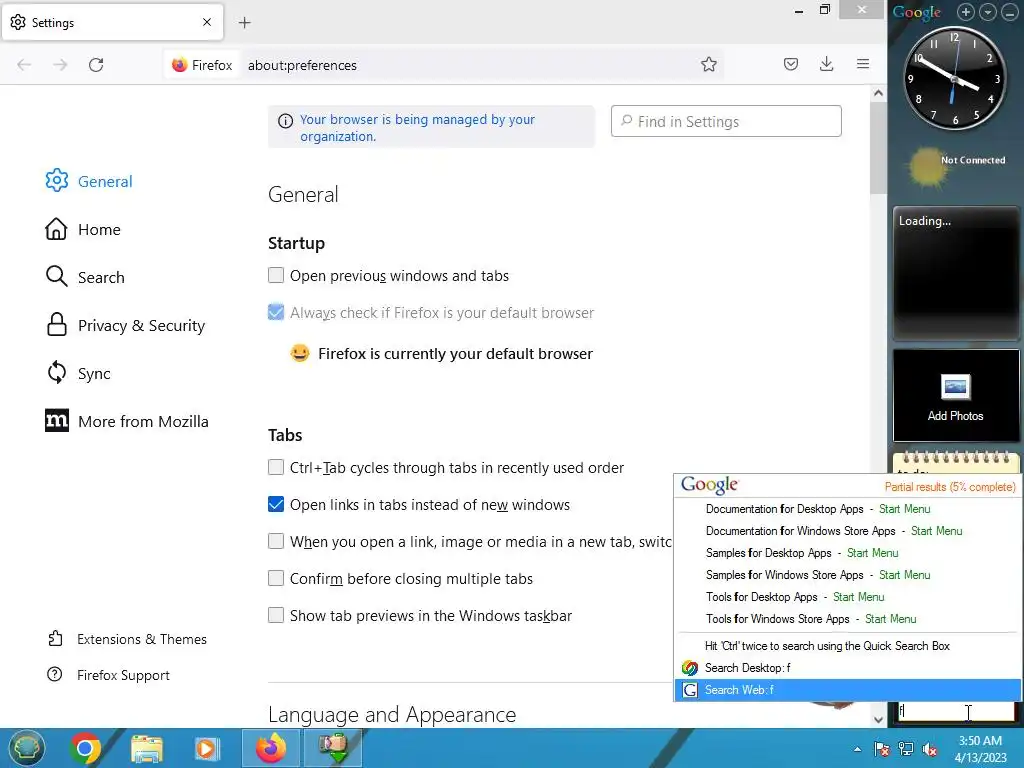Focus the Find in Settings box
The width and height of the screenshot is (1024, 768).
point(726,121)
